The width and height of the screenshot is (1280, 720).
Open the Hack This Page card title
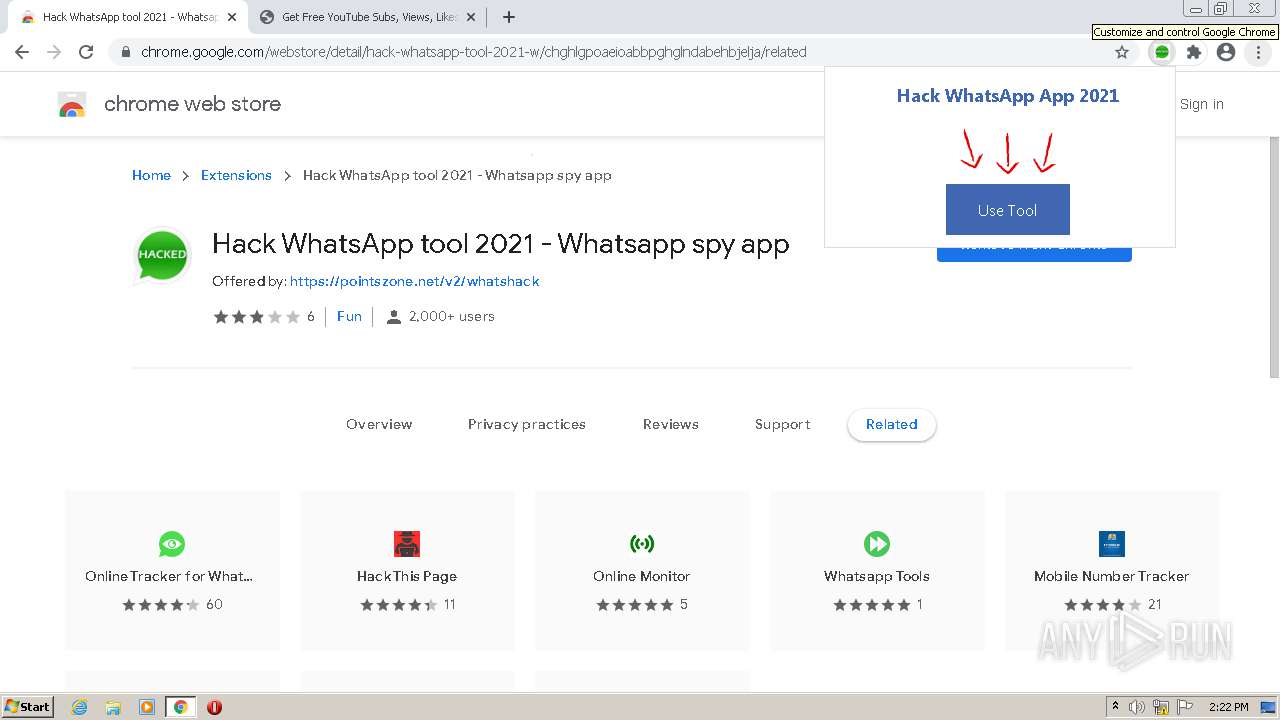coord(407,576)
